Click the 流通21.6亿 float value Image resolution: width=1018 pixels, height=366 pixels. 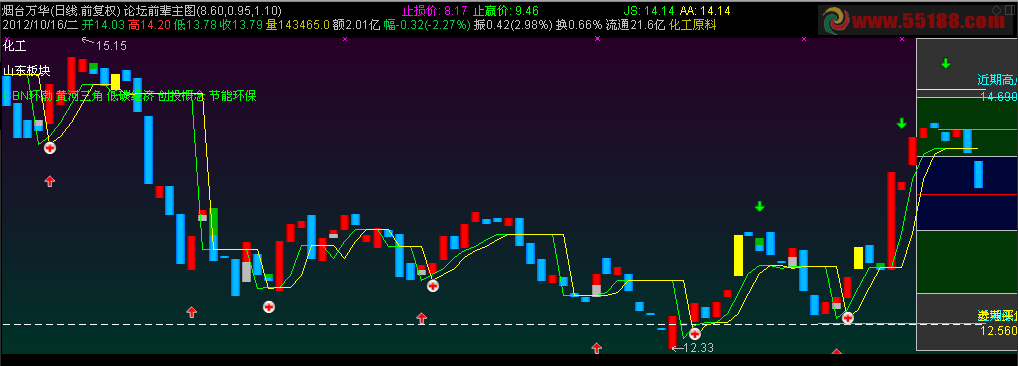(x=635, y=25)
